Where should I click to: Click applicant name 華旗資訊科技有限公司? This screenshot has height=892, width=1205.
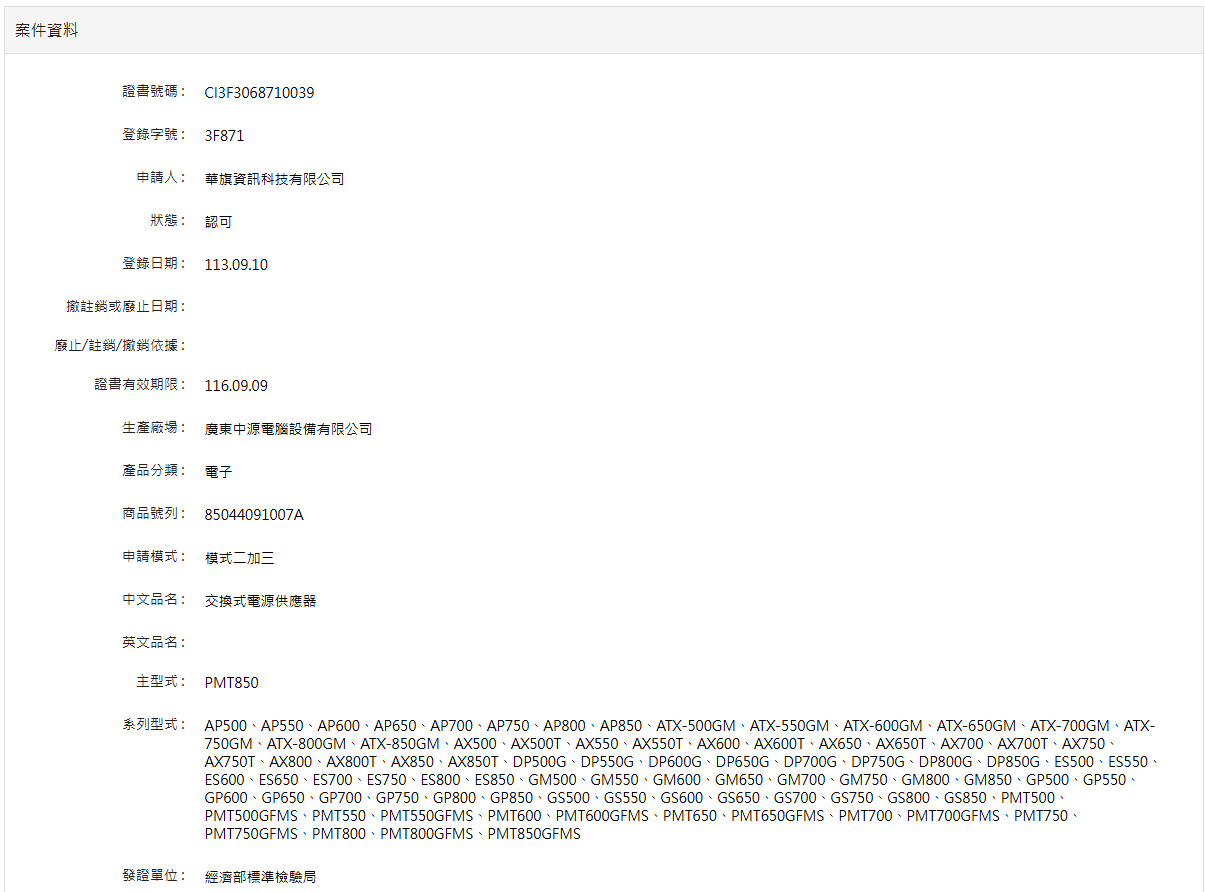click(x=274, y=179)
